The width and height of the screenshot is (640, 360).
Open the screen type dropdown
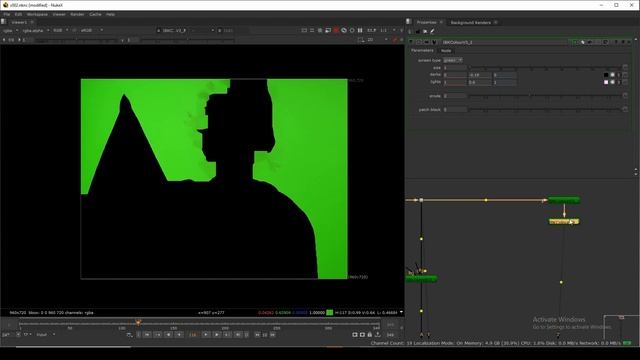453,60
